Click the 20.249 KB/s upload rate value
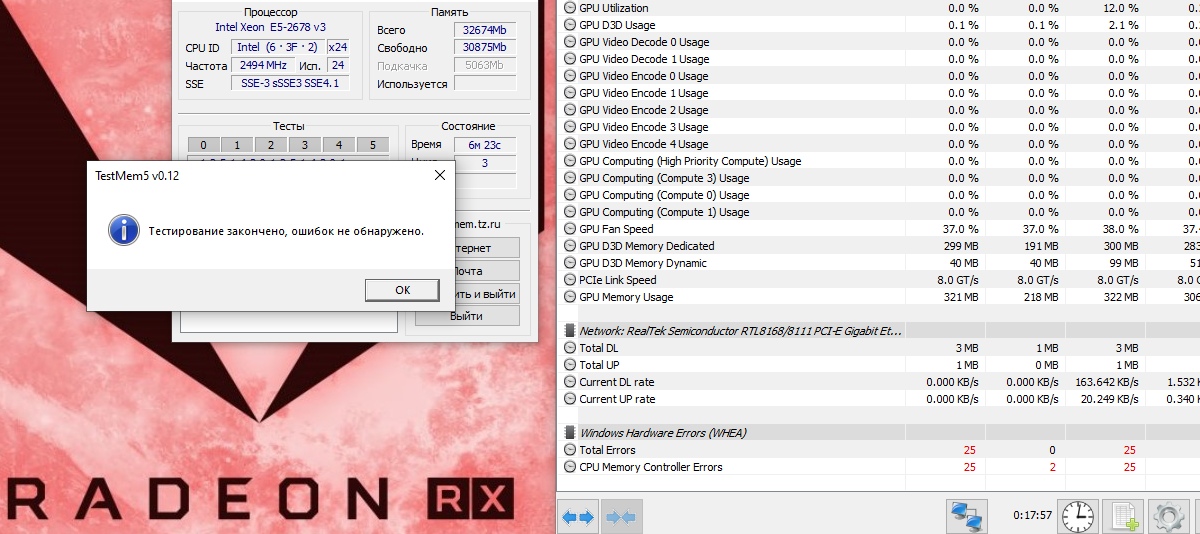Screen dimensions: 1200x534 [1108, 399]
